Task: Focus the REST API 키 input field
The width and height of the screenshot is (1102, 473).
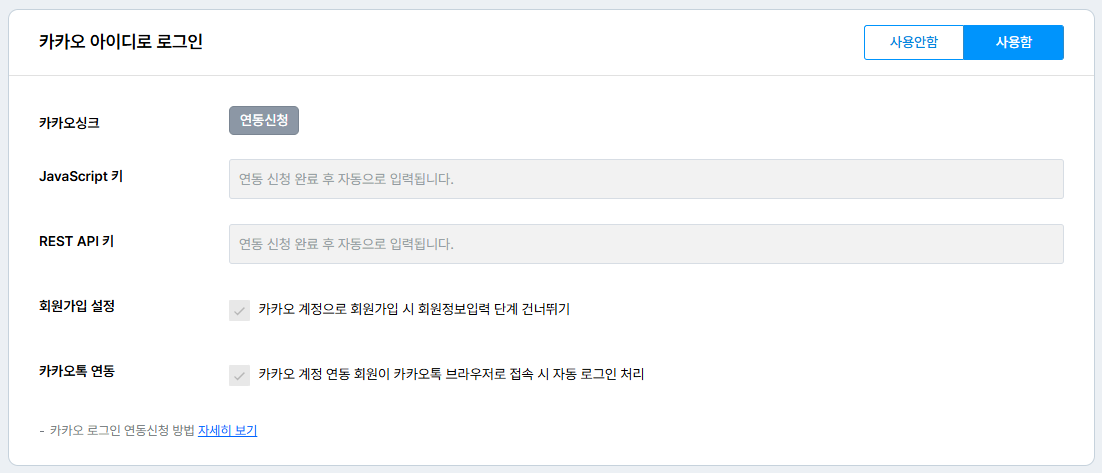Action: pos(646,244)
